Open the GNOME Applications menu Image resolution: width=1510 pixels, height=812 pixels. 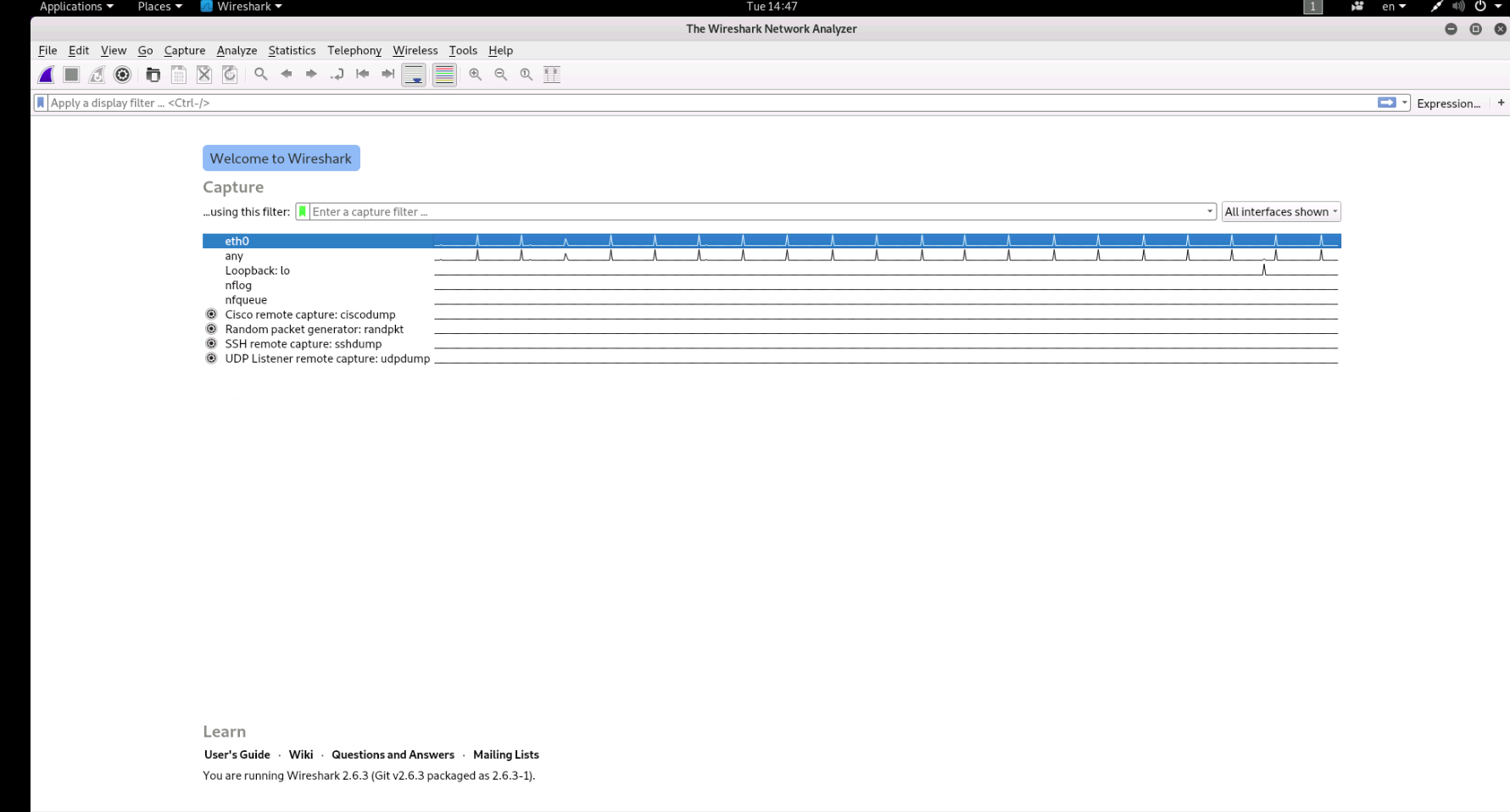[76, 7]
